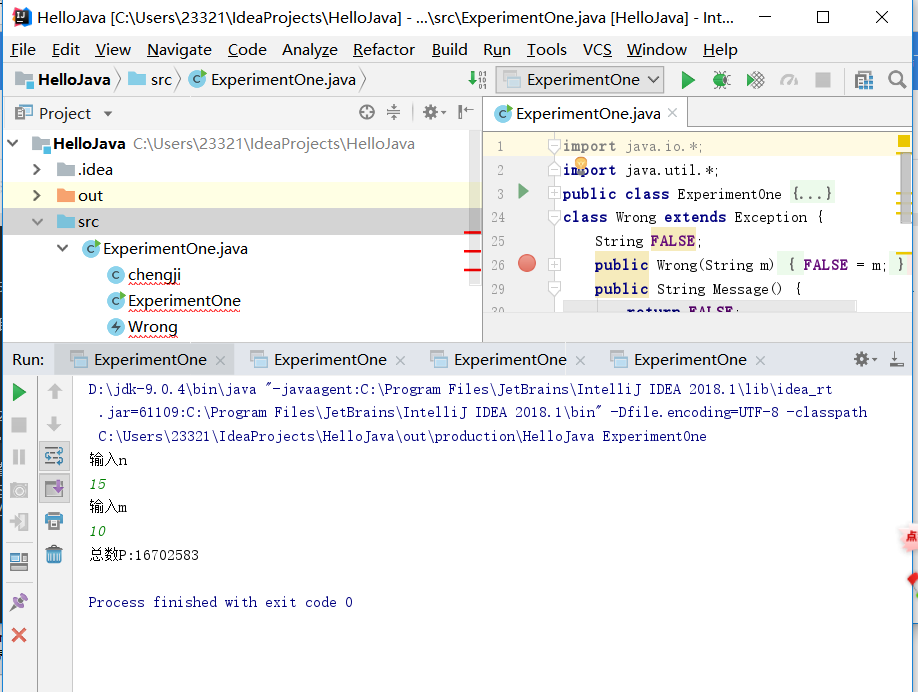Viewport: 918px width, 692px height.
Task: Up the stack trace arrow in Run panel
Action: point(54,391)
